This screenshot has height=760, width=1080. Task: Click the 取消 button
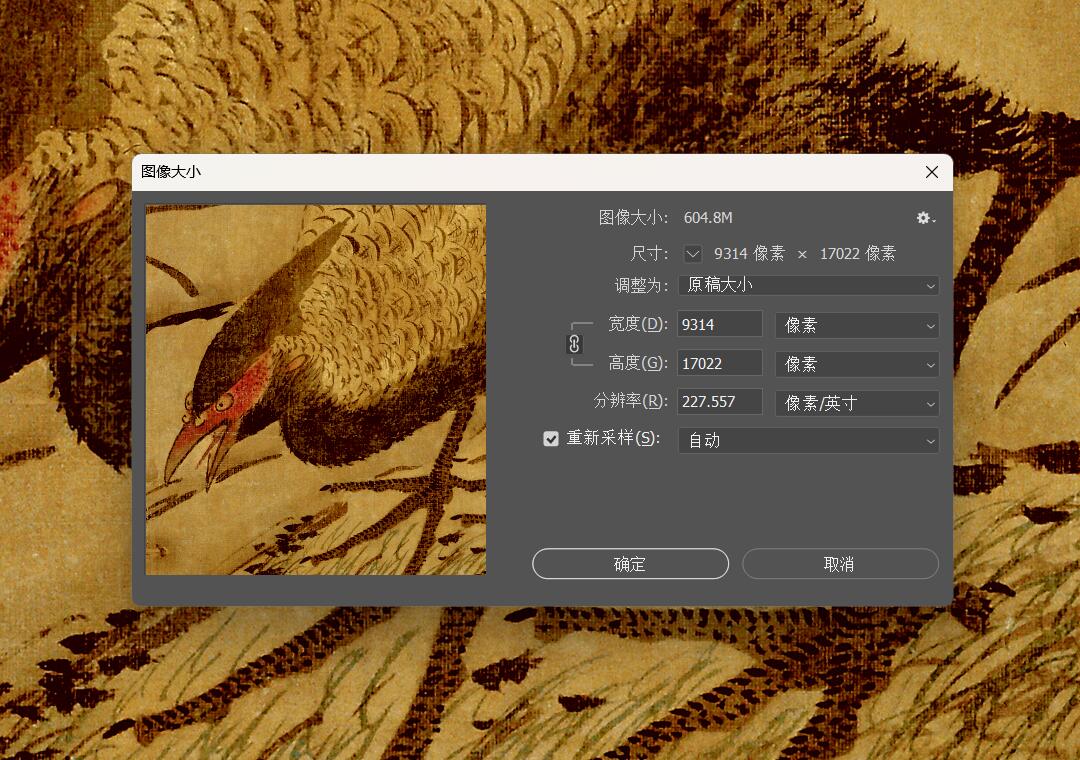(x=840, y=564)
